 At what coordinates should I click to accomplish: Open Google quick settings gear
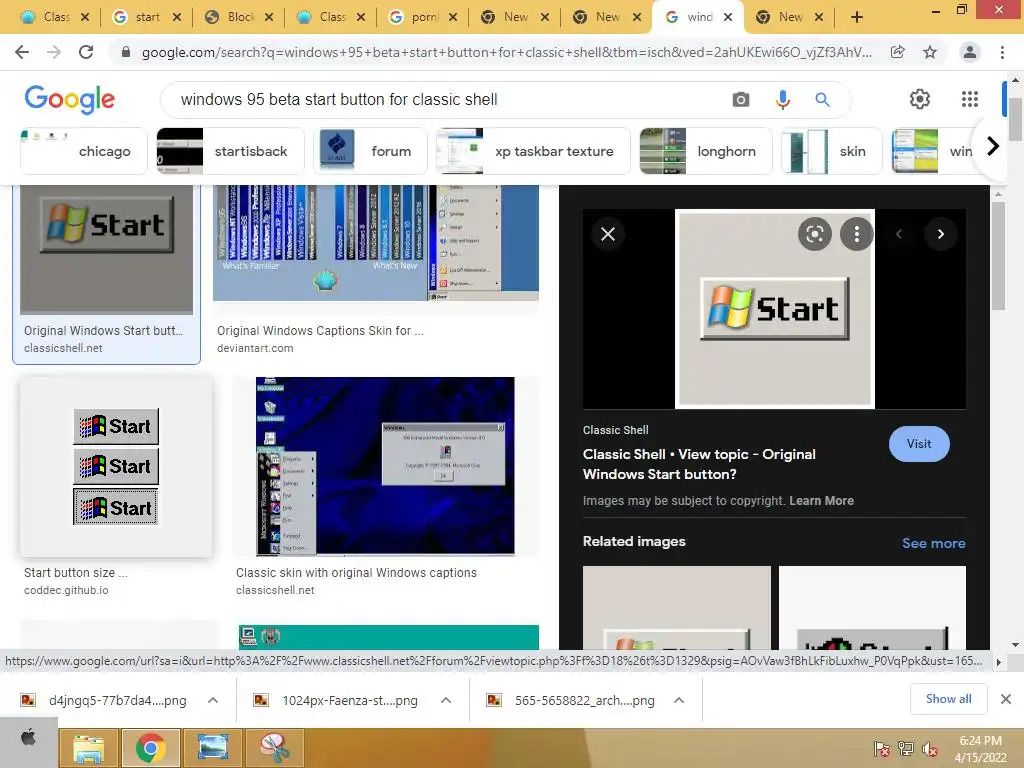[x=920, y=99]
